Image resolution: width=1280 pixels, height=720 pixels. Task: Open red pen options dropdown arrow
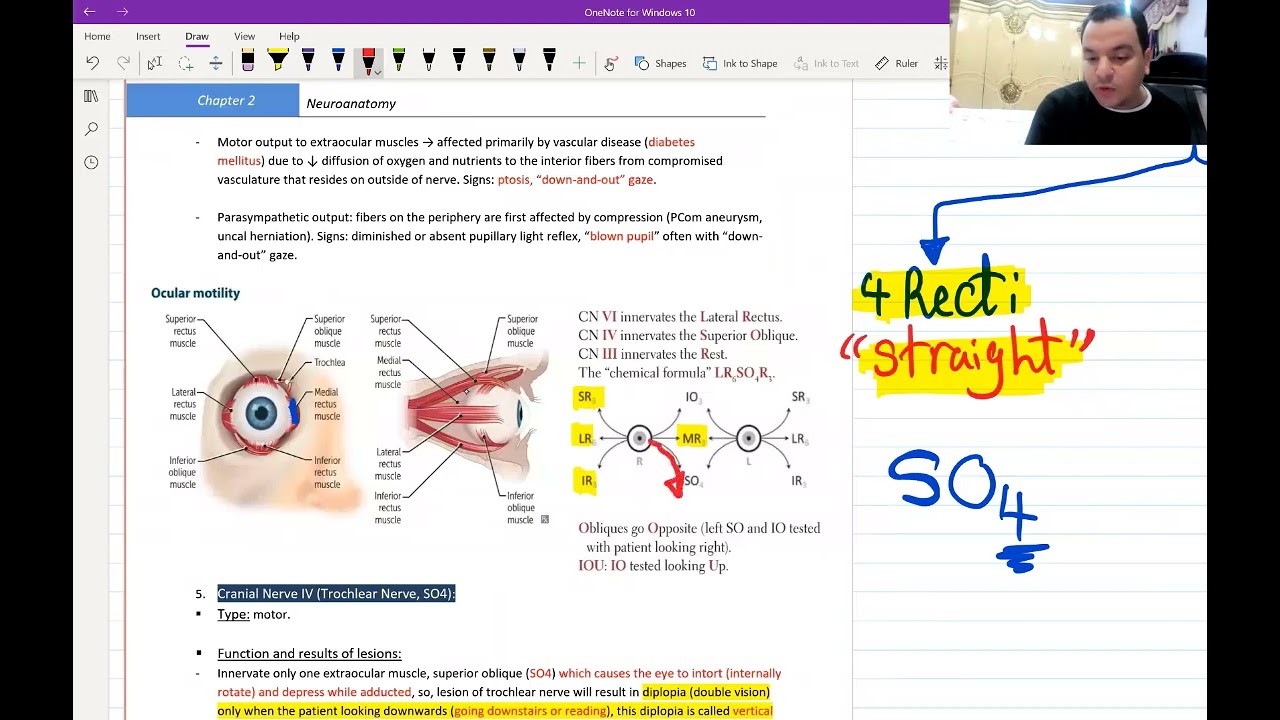click(x=377, y=73)
